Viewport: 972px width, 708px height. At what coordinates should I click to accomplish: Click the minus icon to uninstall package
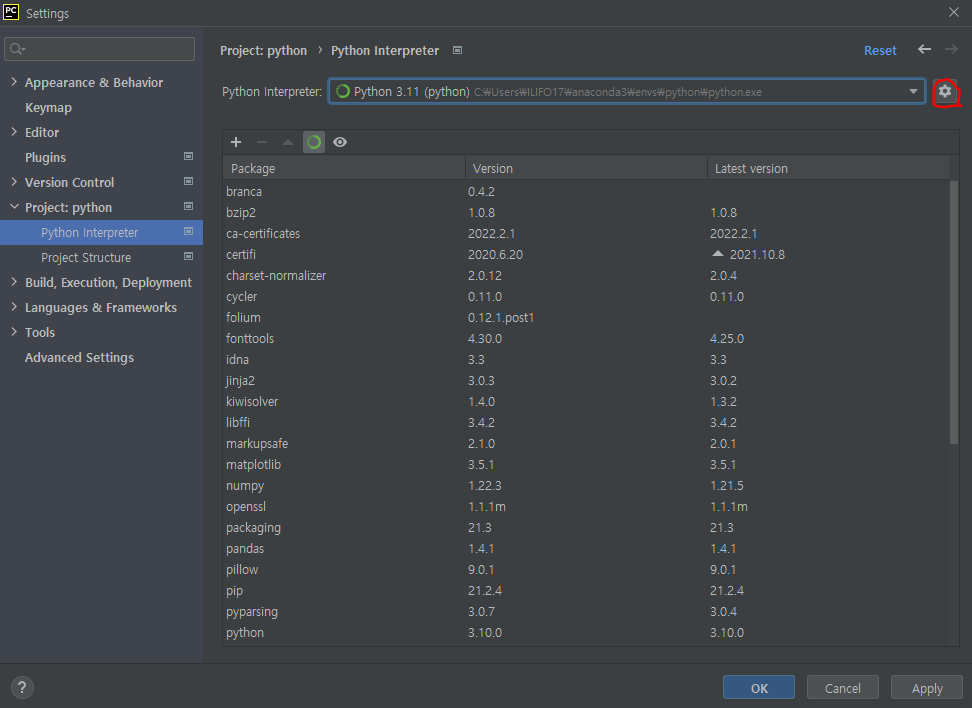[x=262, y=142]
